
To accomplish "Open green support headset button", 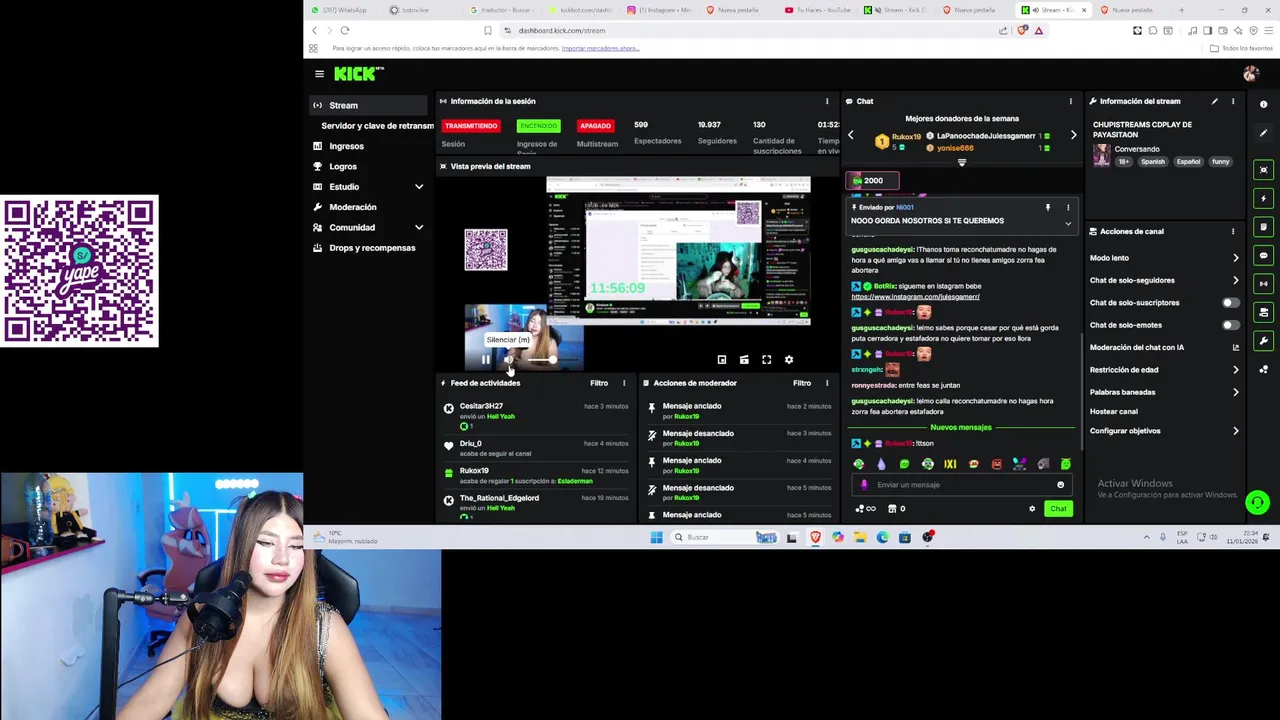I will (x=1257, y=502).
